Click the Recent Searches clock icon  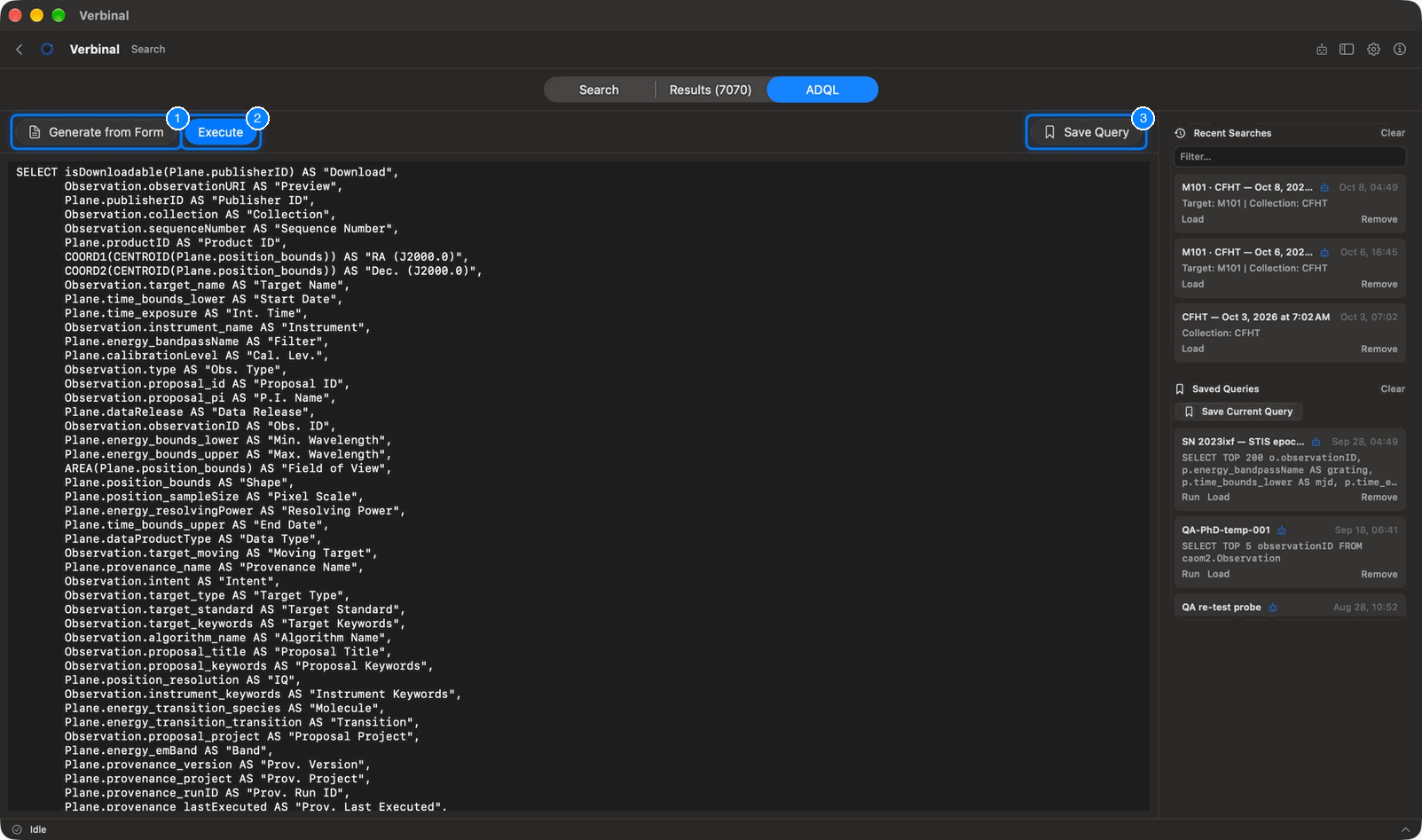(1181, 133)
